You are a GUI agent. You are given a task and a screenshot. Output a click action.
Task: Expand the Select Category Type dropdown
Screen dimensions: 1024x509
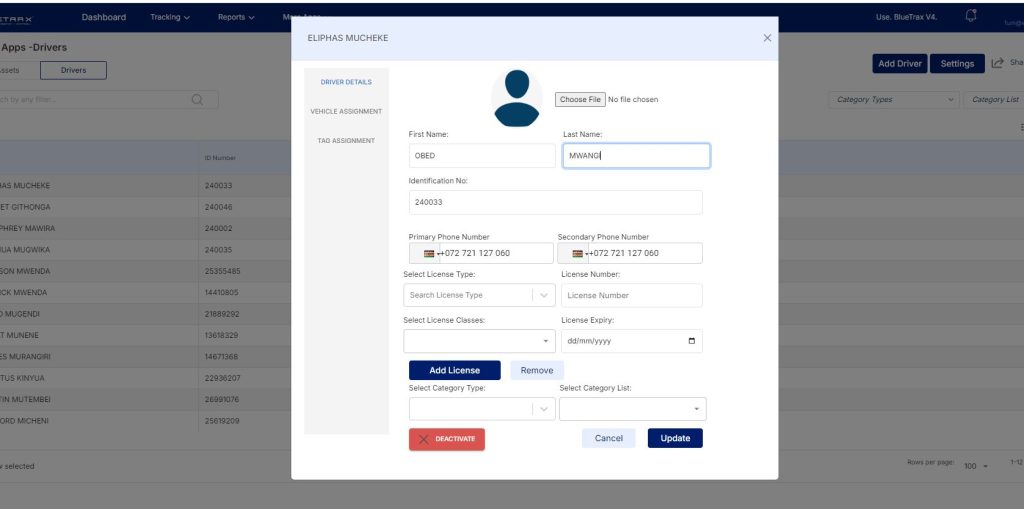(x=543, y=409)
